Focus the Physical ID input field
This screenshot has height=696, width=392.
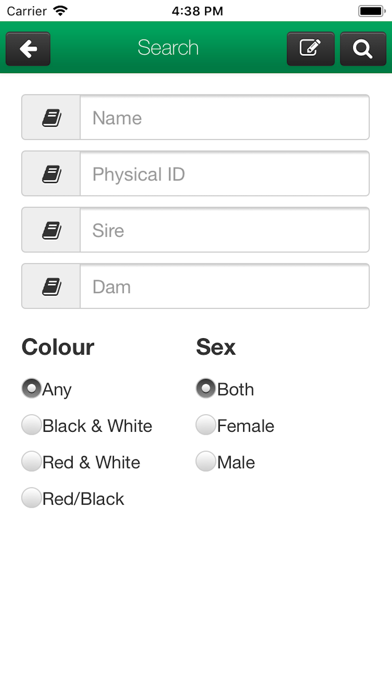click(x=225, y=174)
